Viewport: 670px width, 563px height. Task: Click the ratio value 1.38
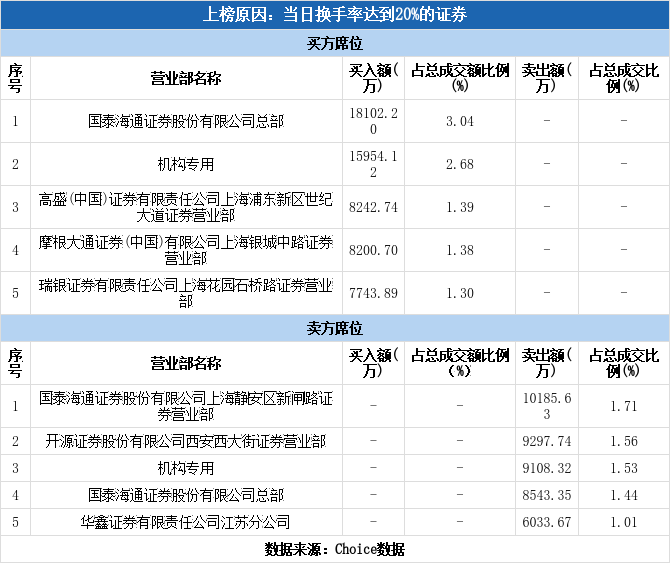coord(460,250)
